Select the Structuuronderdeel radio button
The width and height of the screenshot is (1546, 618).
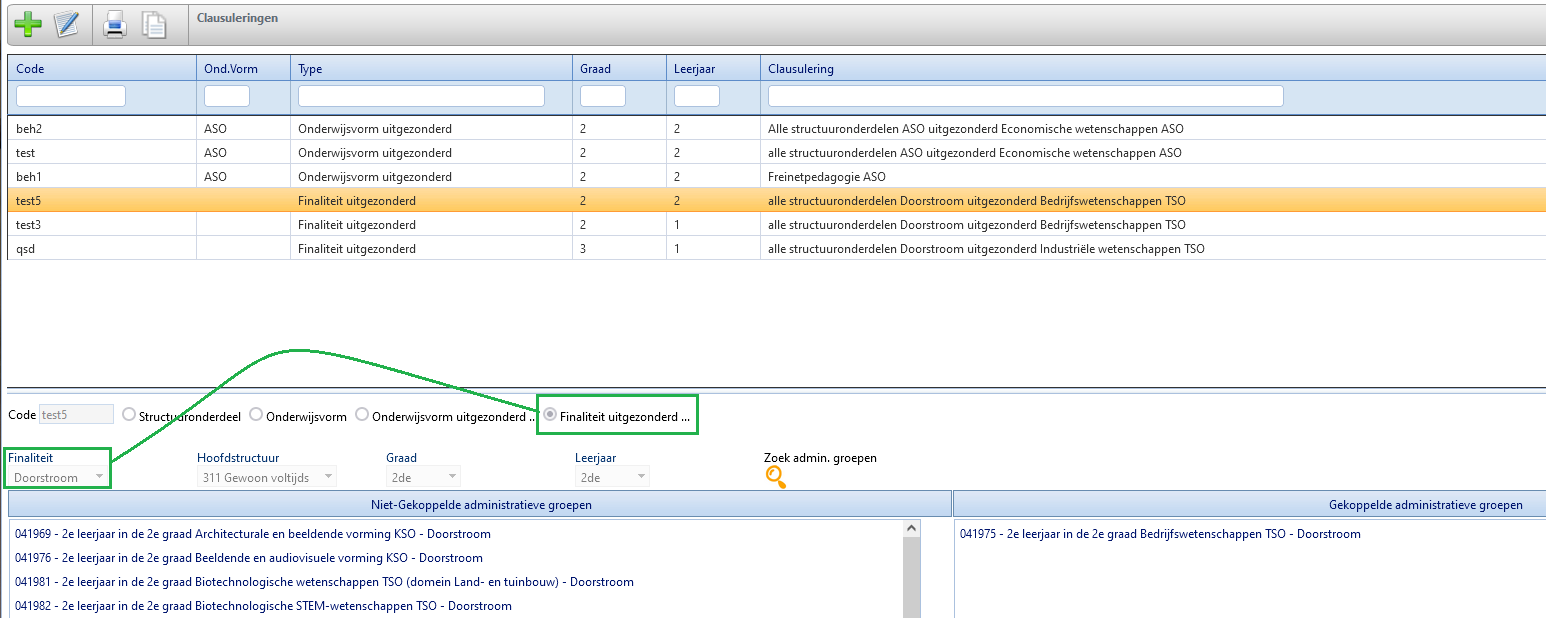[x=129, y=414]
